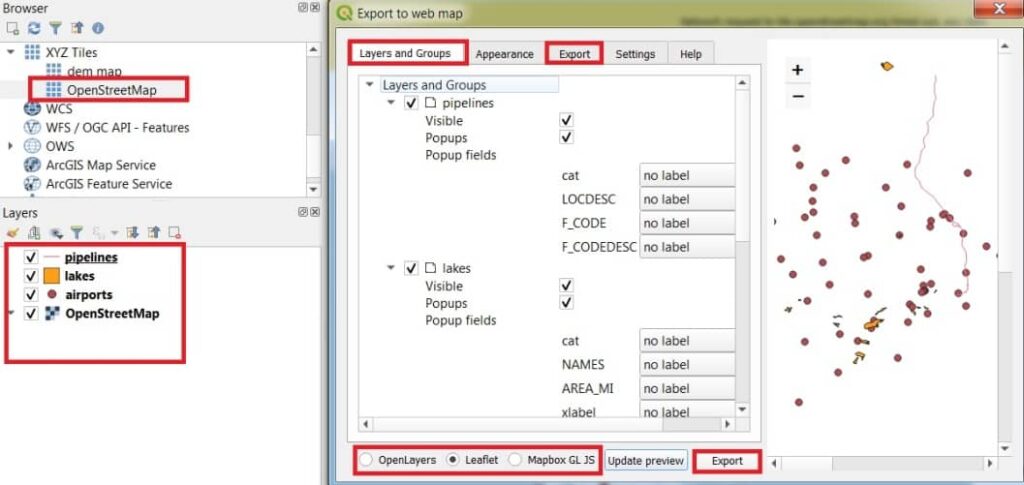Open the AREA_MI label dropdown
Screen dimensions: 1024x485
click(x=688, y=388)
